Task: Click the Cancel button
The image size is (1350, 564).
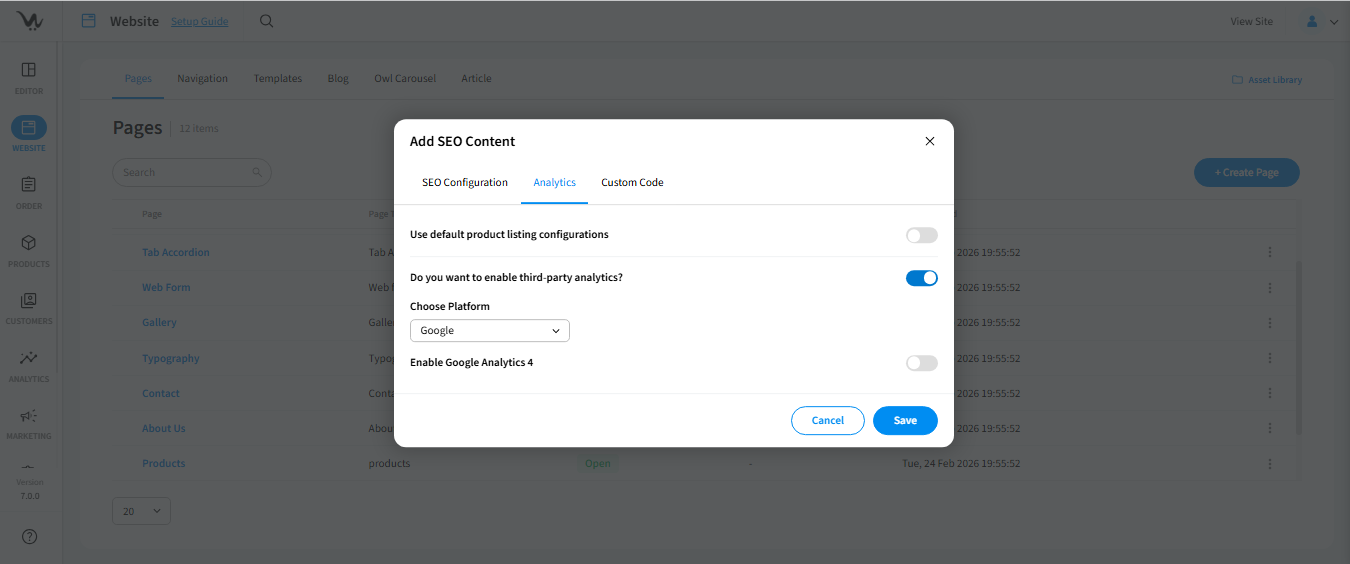Action: tap(827, 421)
